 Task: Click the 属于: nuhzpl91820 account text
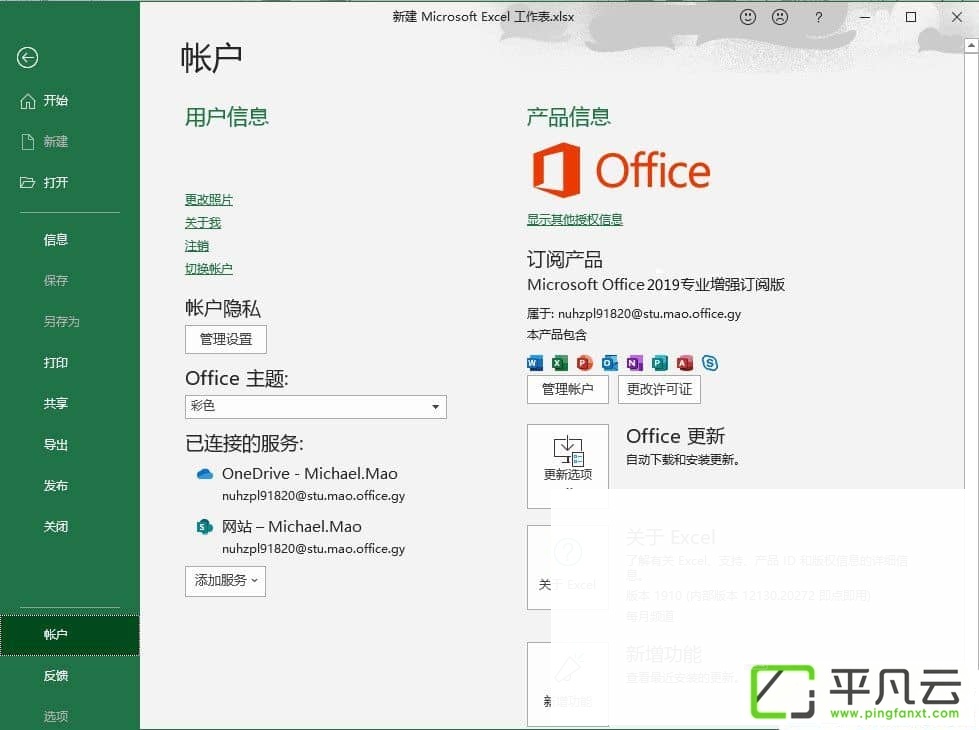(x=634, y=314)
